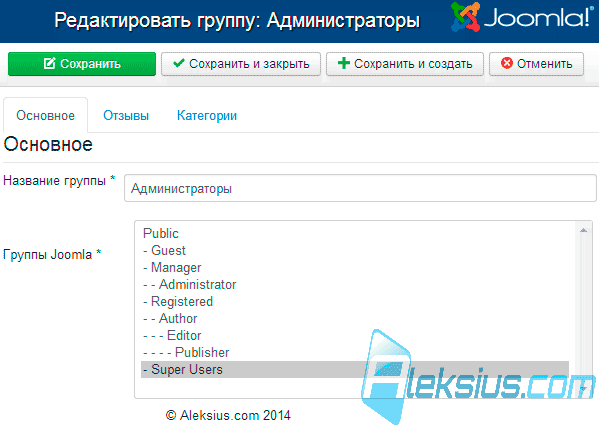The image size is (599, 426).
Task: Click the Aleksius.com watermark logo
Action: (x=478, y=377)
